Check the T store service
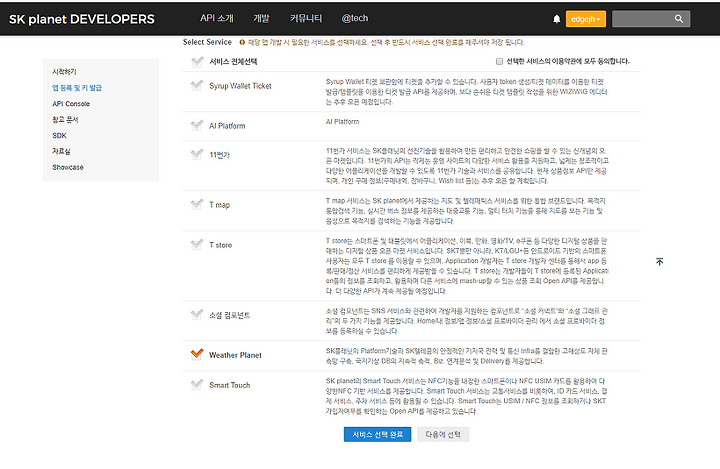This screenshot has width=720, height=469. tap(197, 244)
